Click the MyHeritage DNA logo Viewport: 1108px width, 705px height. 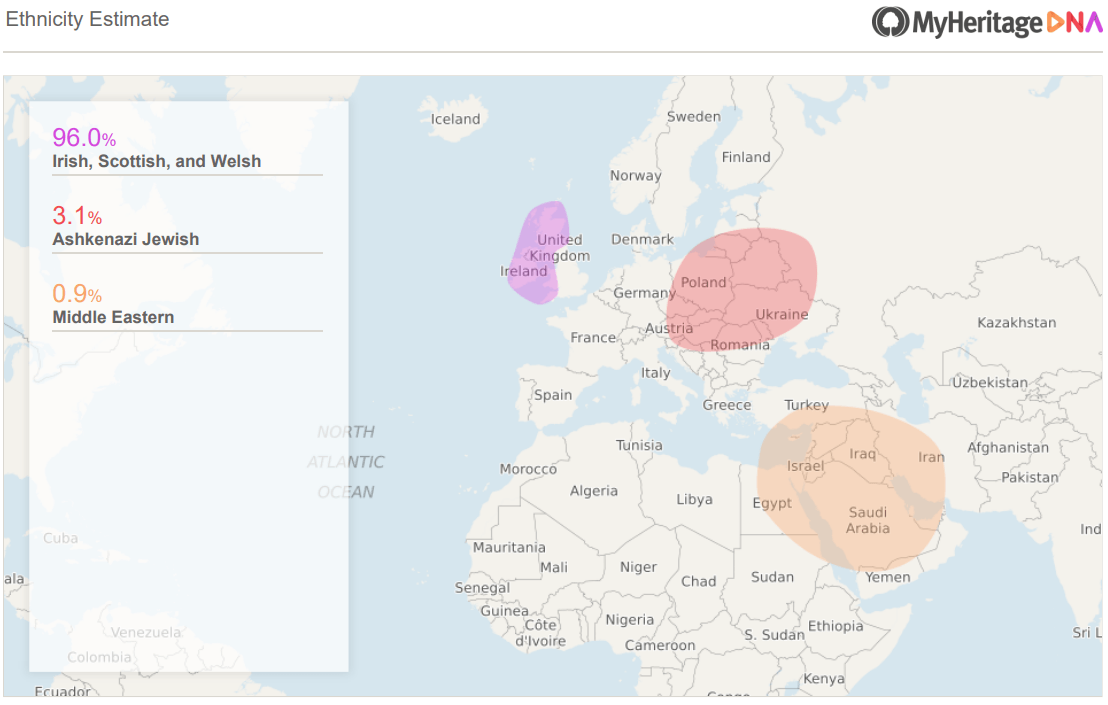[985, 22]
